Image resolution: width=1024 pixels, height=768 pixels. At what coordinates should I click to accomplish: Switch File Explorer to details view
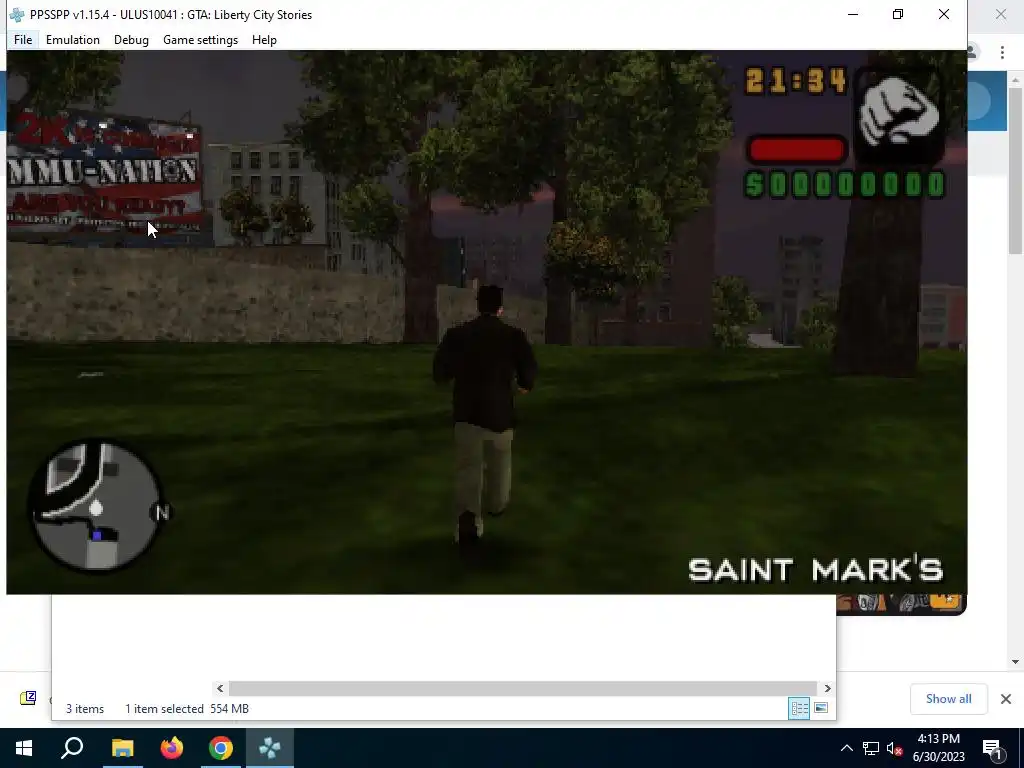click(x=800, y=708)
